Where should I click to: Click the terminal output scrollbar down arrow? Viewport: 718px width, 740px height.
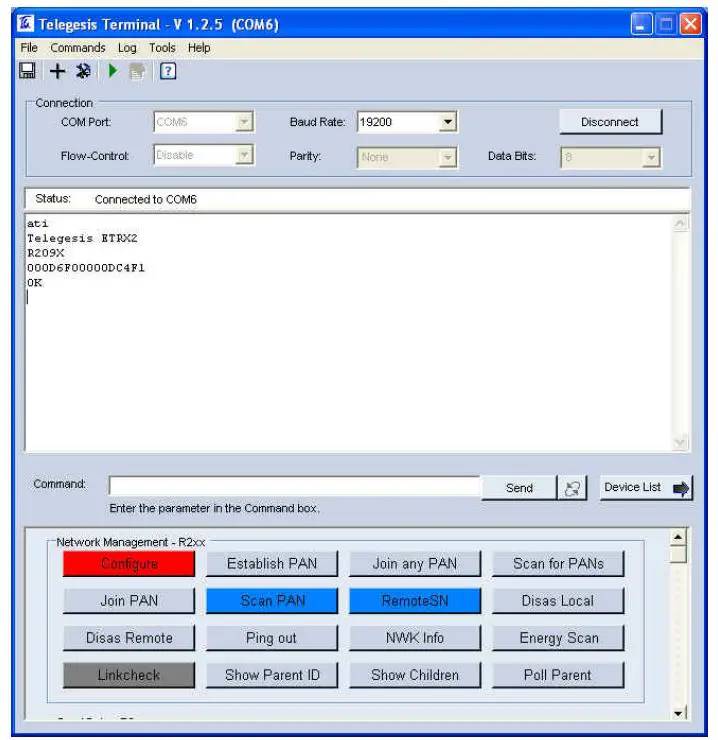tap(680, 442)
